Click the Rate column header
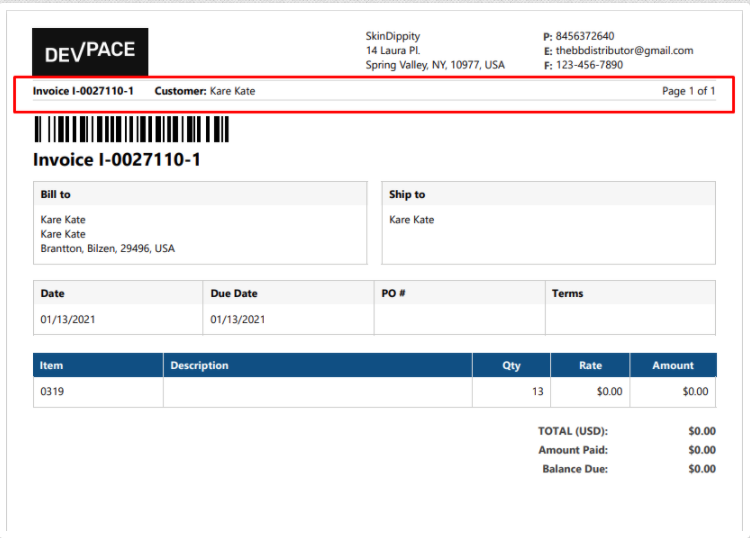Screen dimensions: 750x538 click(x=590, y=366)
